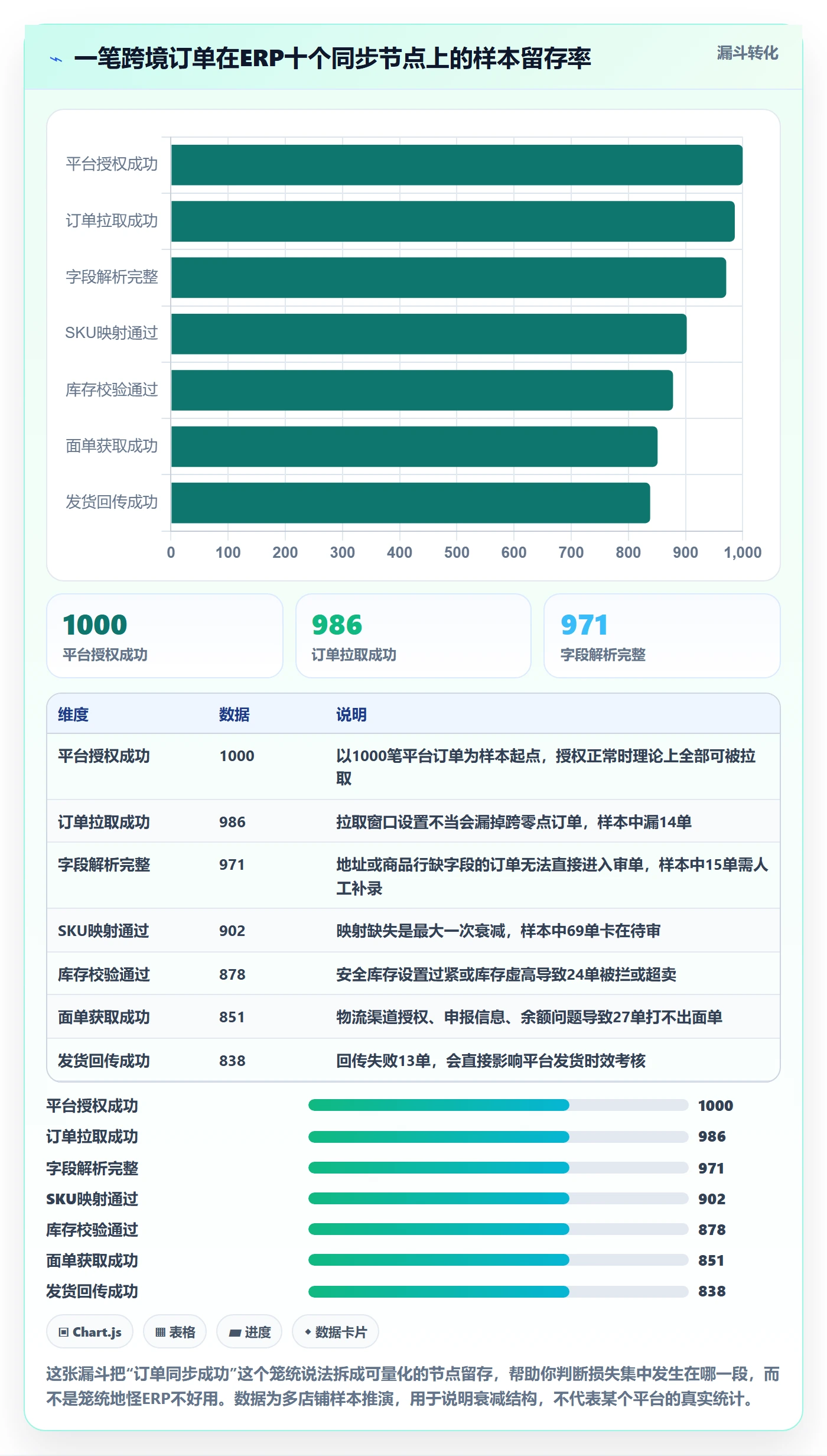Click the 平台授权成功 progress bar
The height and width of the screenshot is (1456, 827).
click(x=498, y=1105)
